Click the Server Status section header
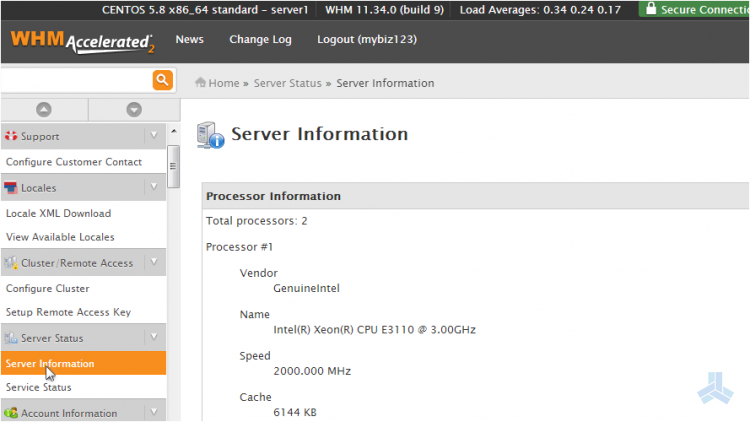750x422 pixels. pyautogui.click(x=83, y=338)
